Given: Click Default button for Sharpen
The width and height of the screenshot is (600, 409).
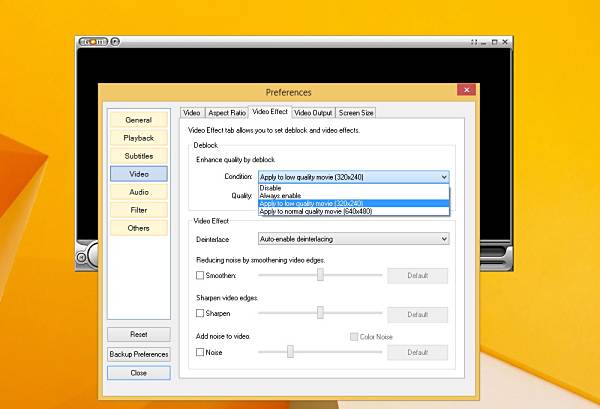Looking at the screenshot, I should (x=417, y=314).
